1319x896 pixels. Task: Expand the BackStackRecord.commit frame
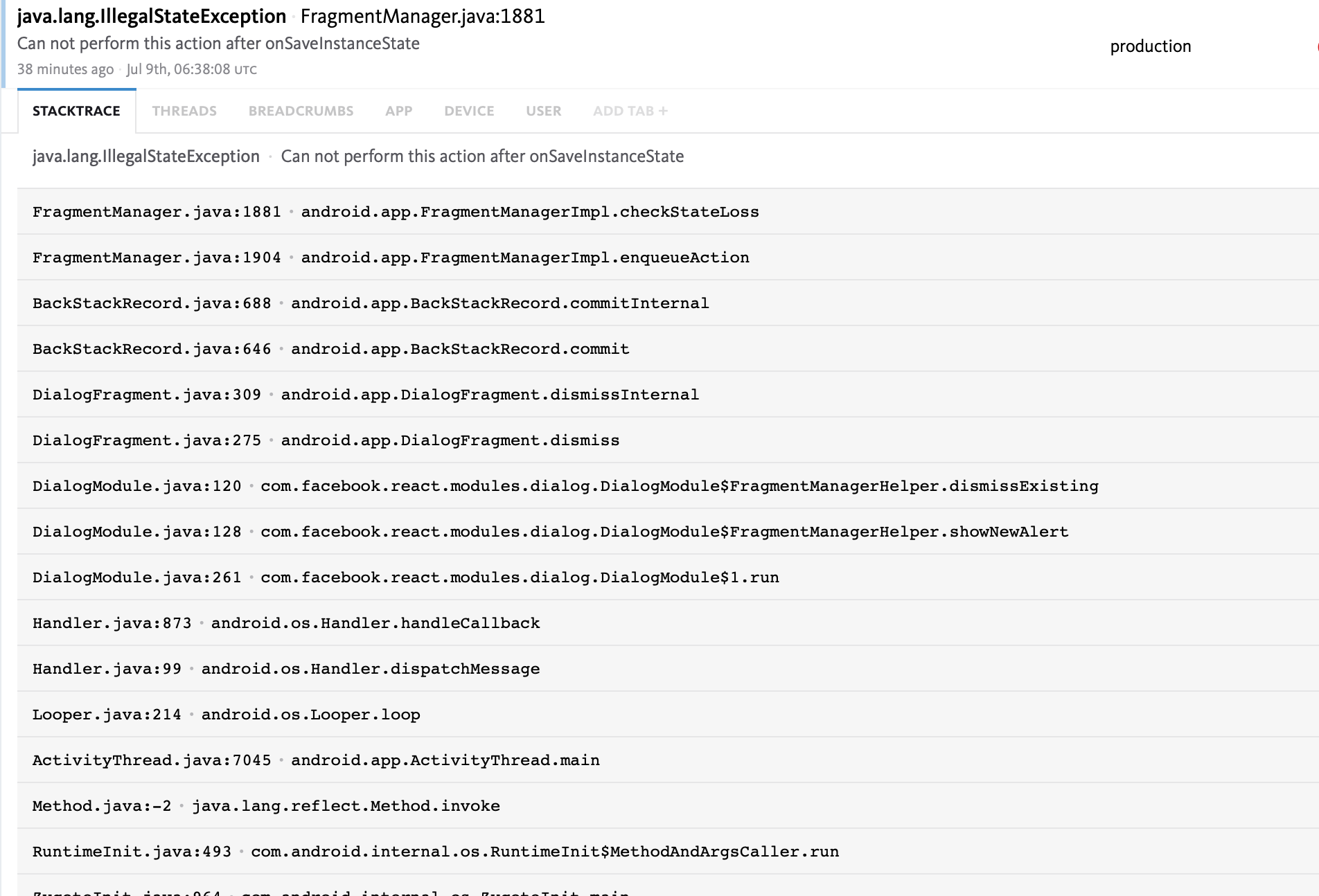coord(330,348)
